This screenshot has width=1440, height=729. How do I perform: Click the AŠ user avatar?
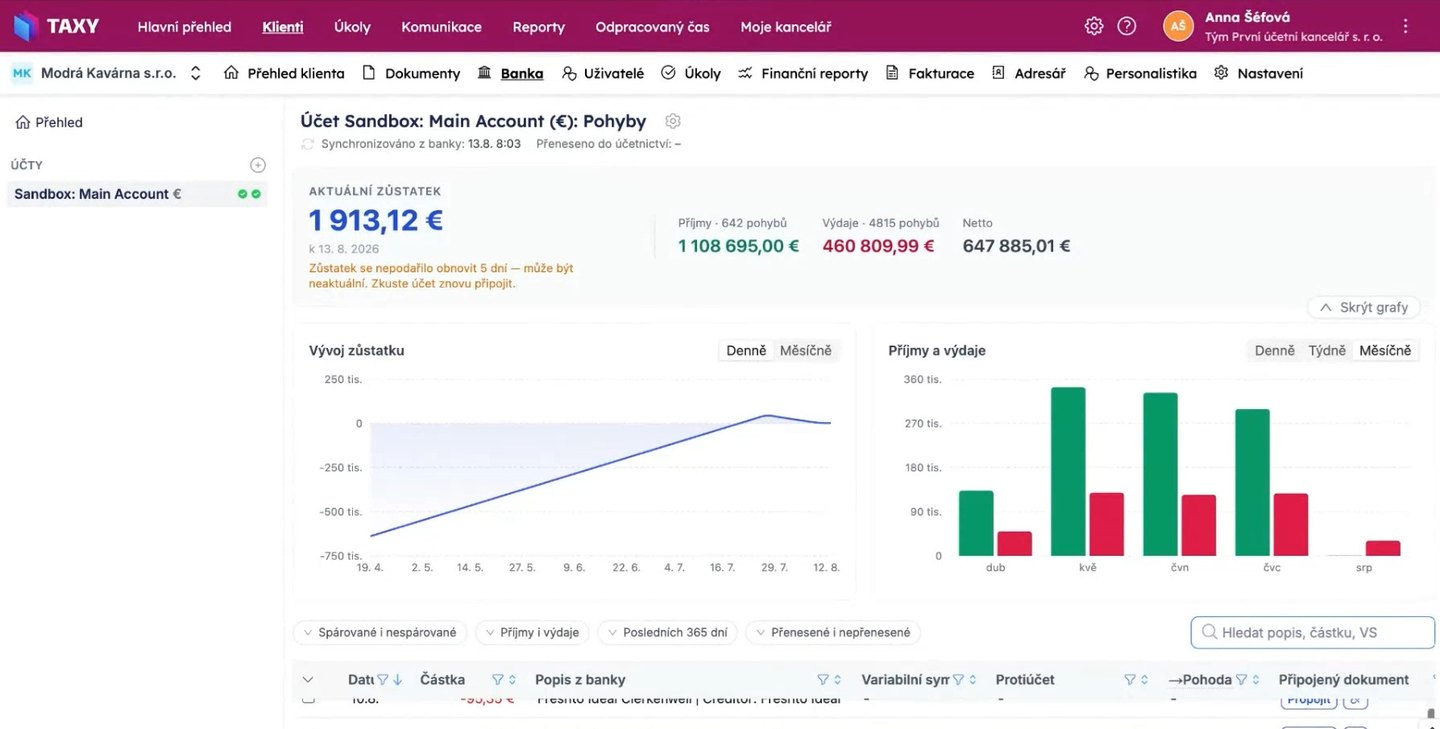[1178, 26]
